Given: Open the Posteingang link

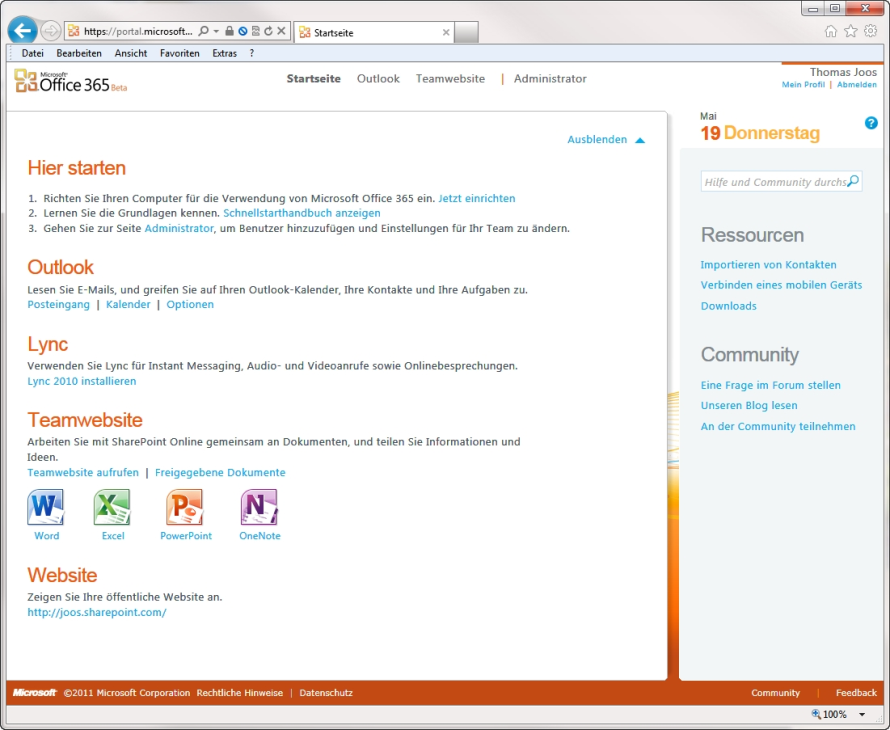Looking at the screenshot, I should click(x=58, y=304).
